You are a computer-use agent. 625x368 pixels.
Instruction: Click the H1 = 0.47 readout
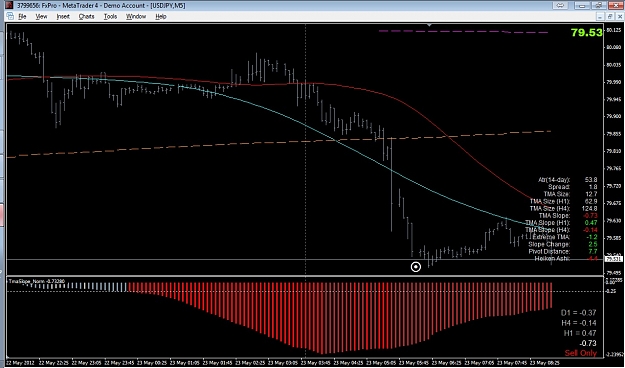point(580,333)
